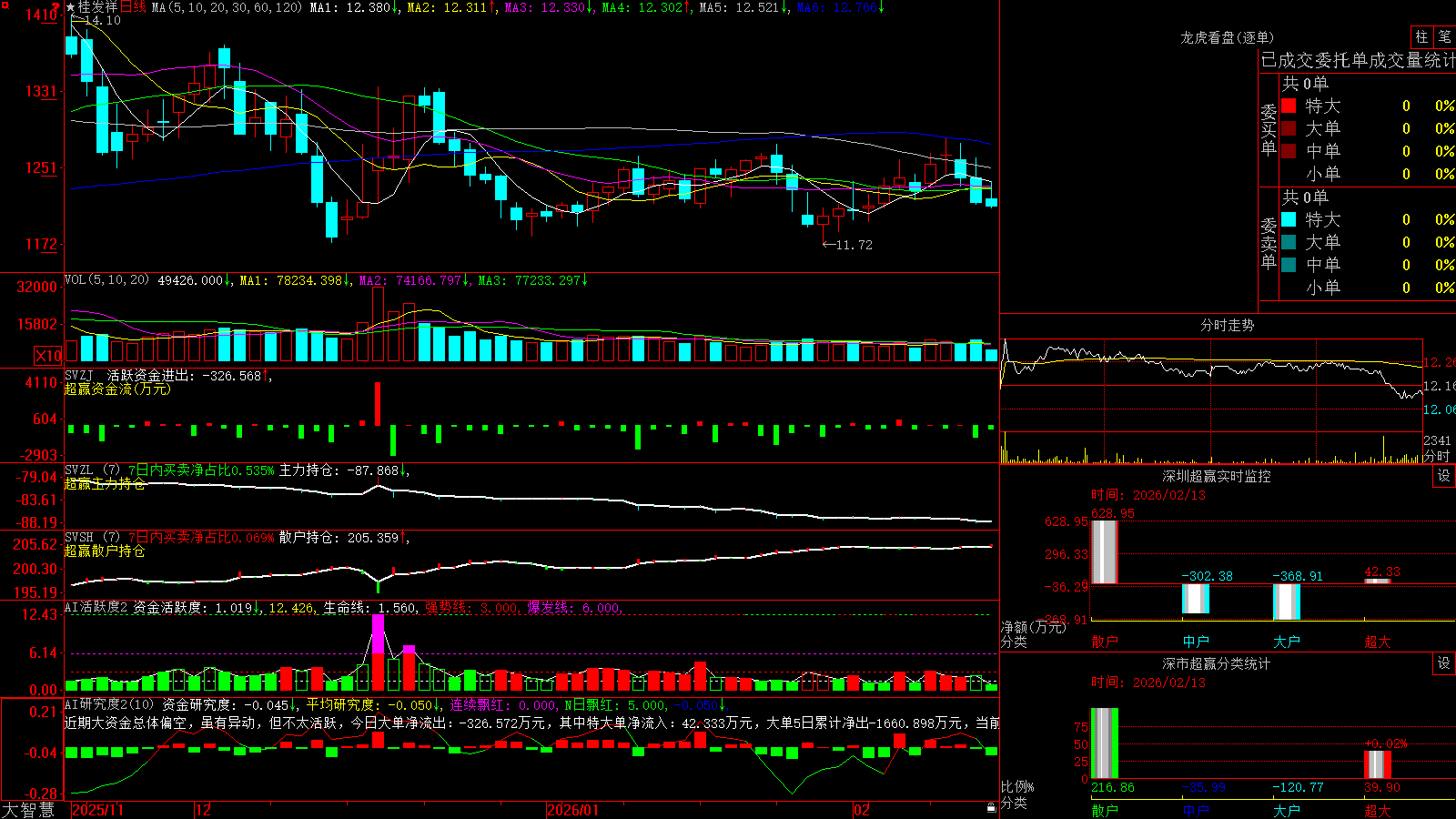The width and height of the screenshot is (1456, 819).
Task: Click the 龙虎看盘(逐单) panel title
Action: coord(1227,37)
